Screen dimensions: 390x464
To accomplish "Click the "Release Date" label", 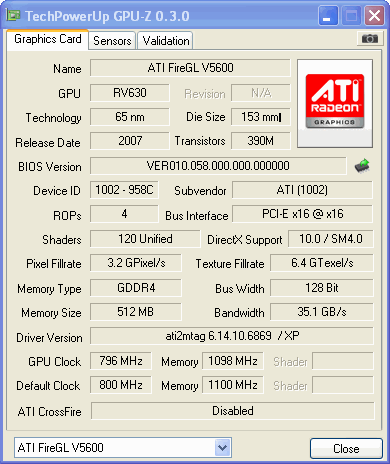I will [x=48, y=143].
